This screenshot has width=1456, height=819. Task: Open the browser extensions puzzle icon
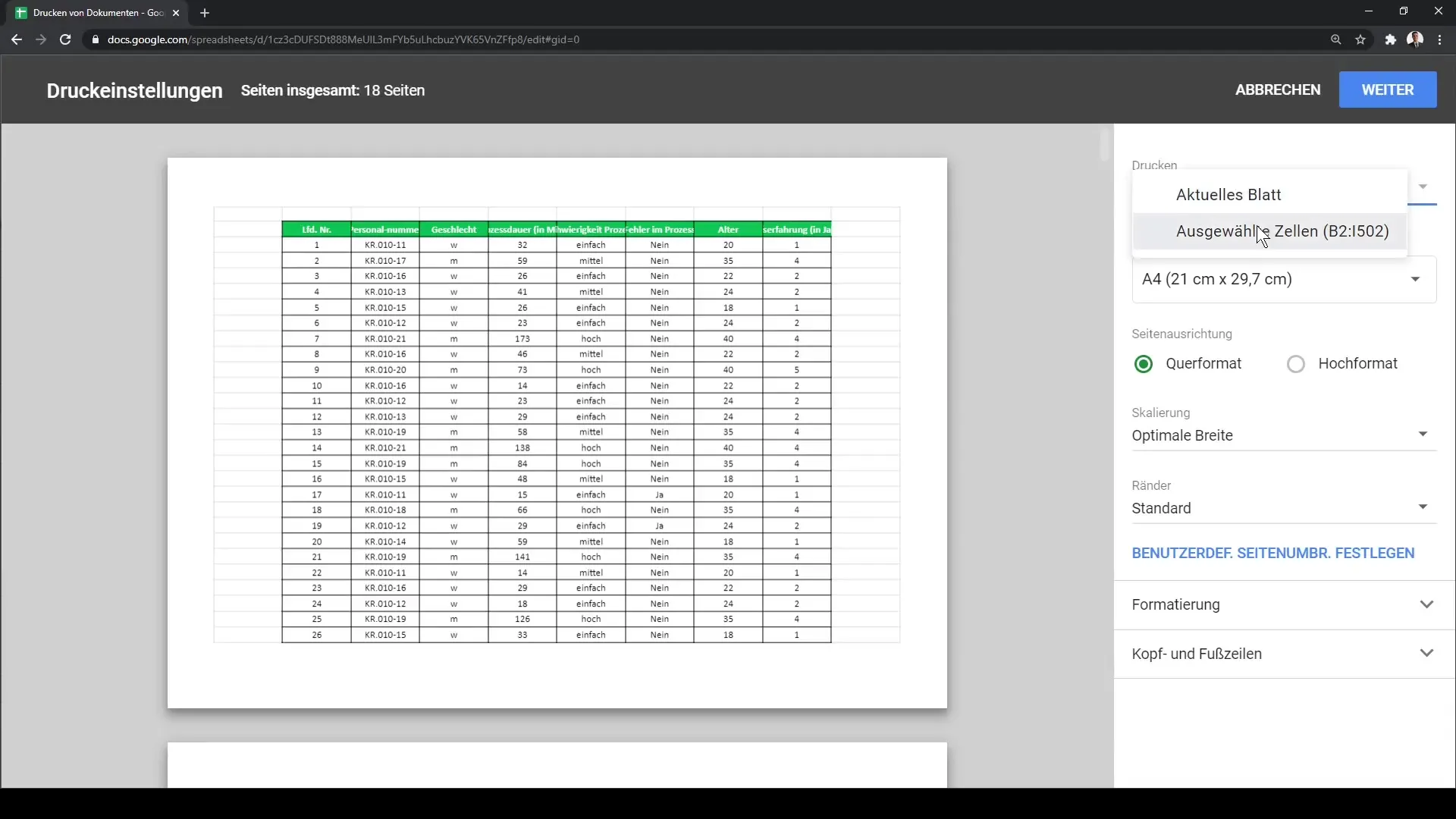point(1390,39)
